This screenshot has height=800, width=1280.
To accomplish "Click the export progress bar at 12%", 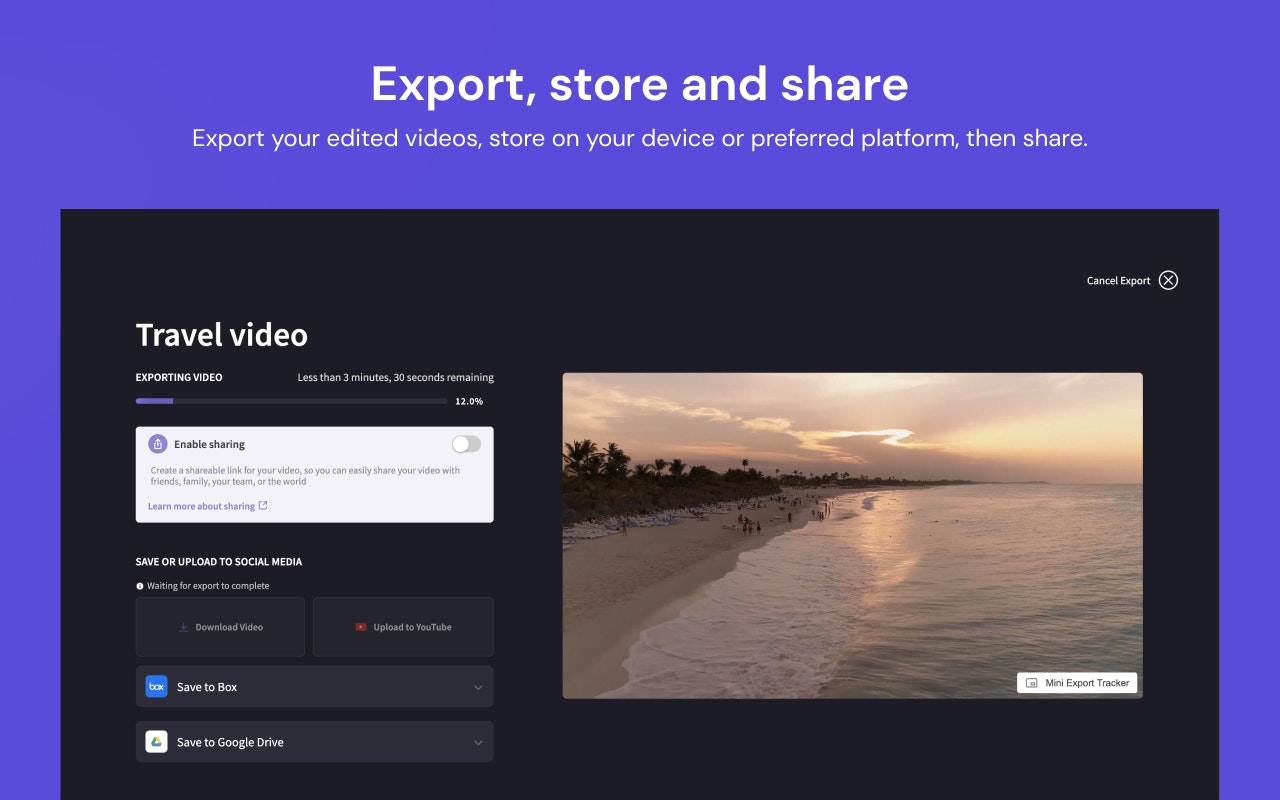I will 290,400.
